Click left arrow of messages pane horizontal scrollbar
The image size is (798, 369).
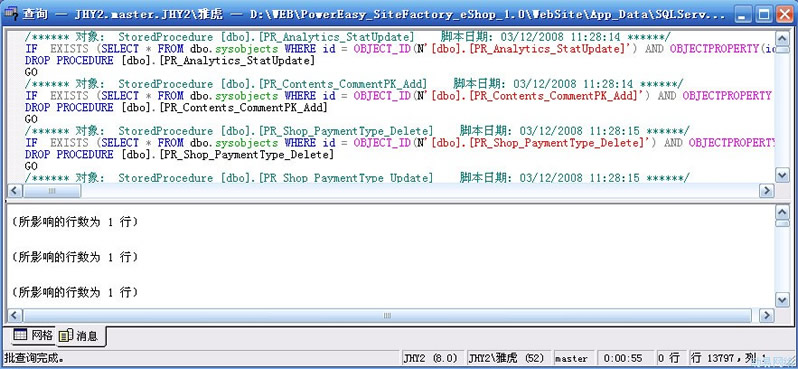pyautogui.click(x=15, y=316)
